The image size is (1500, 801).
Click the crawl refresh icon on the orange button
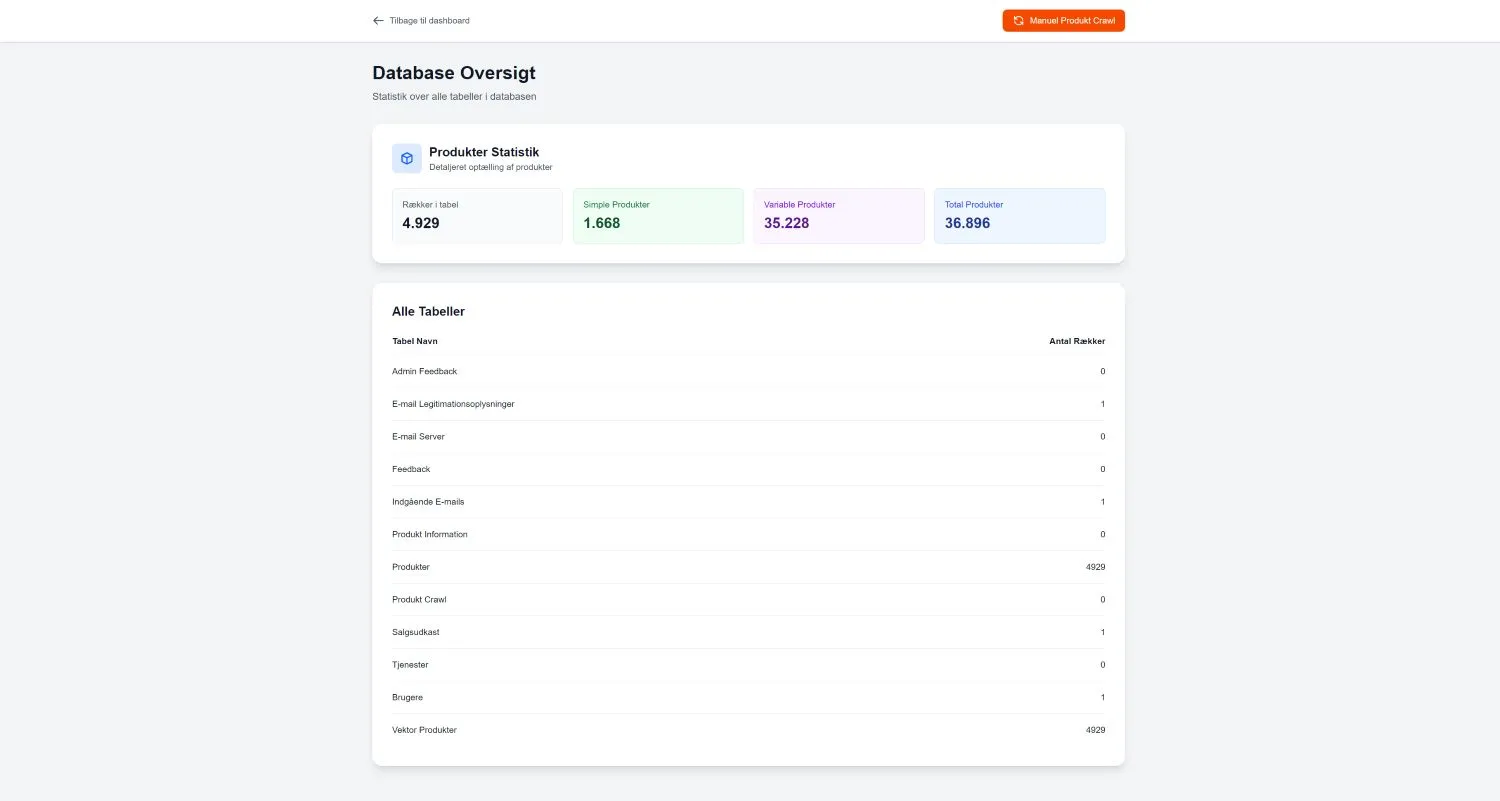coord(1018,20)
